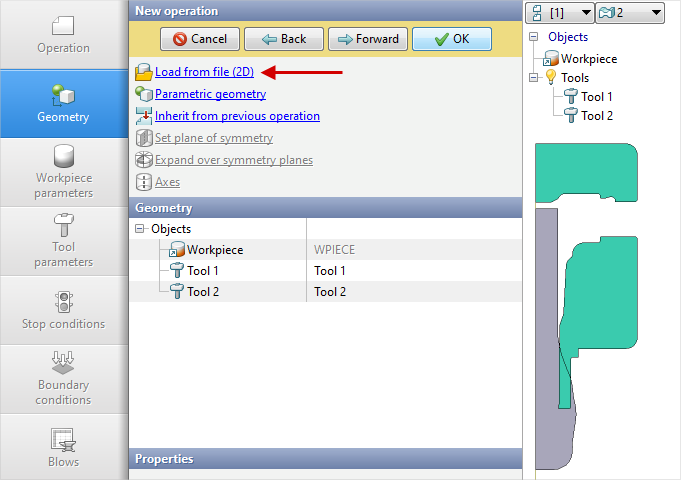This screenshot has width=681, height=480.
Task: Click the Tools lightbulb icon in the tree
Action: tap(549, 78)
